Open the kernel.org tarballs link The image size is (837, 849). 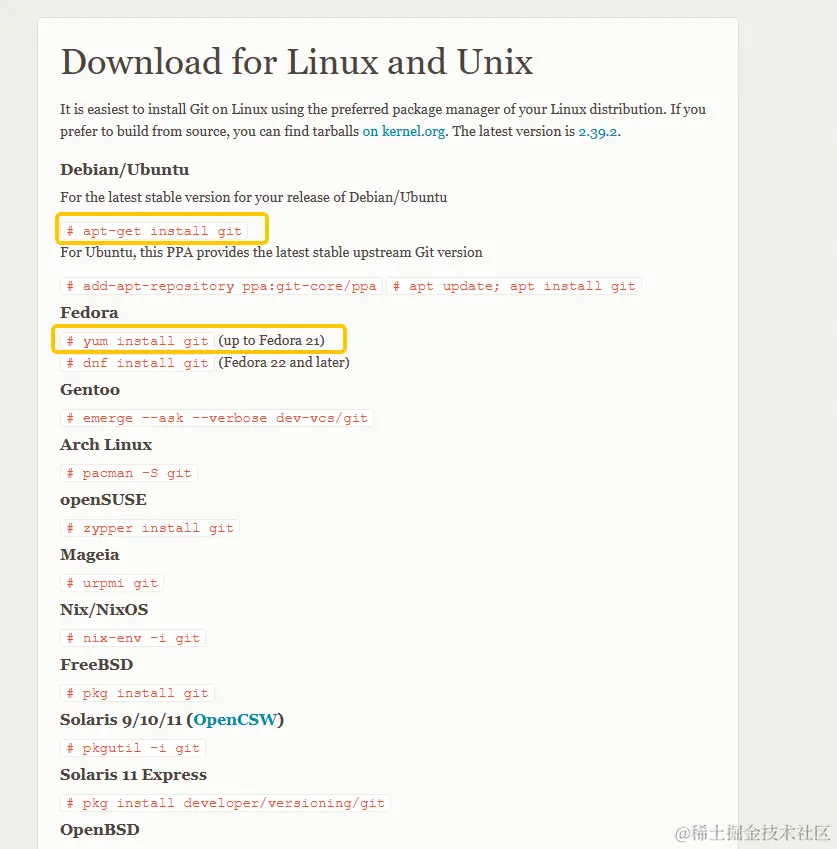coord(404,132)
